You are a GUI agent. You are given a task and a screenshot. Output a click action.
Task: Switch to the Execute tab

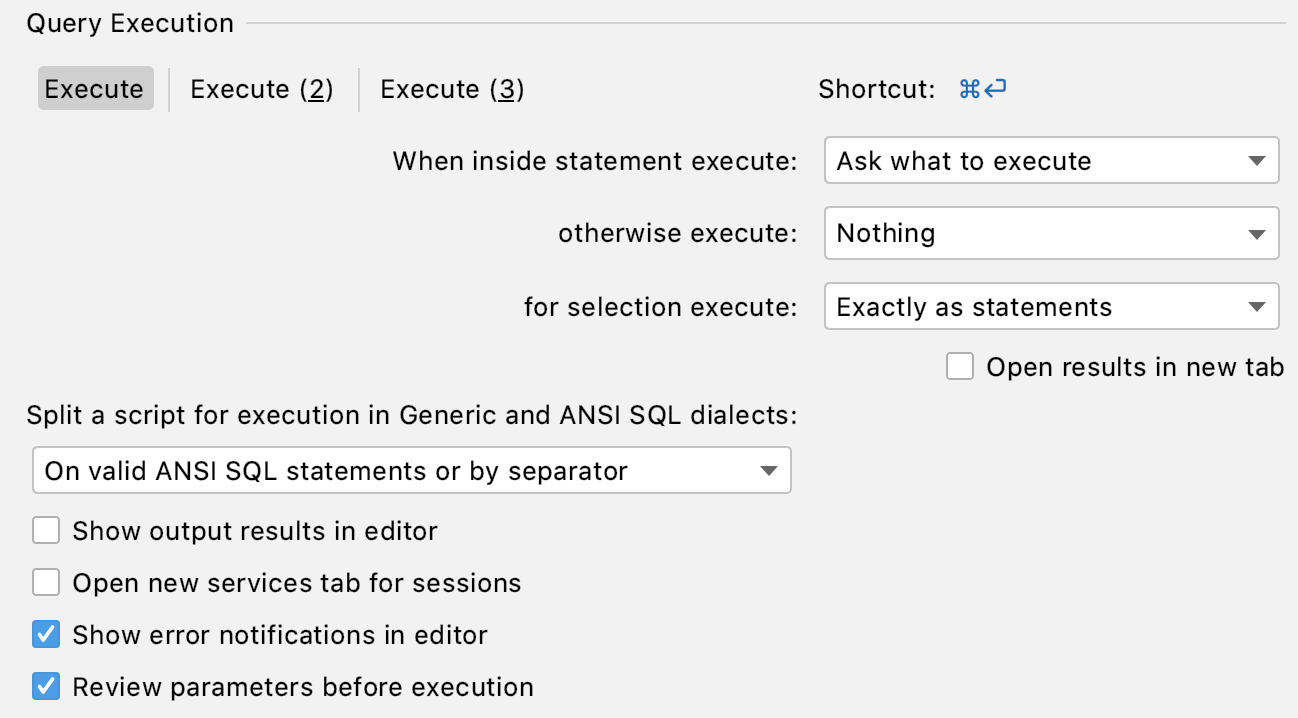(x=95, y=89)
